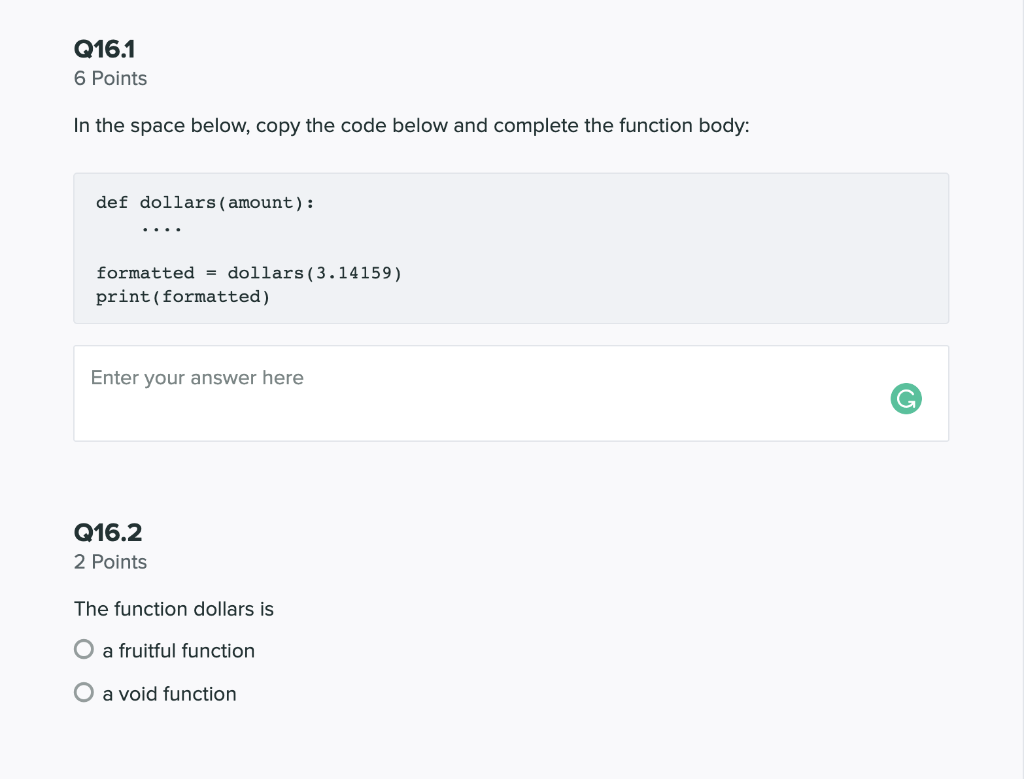
Task: Click the '2 Points' label under Q16.2
Action: [x=110, y=562]
